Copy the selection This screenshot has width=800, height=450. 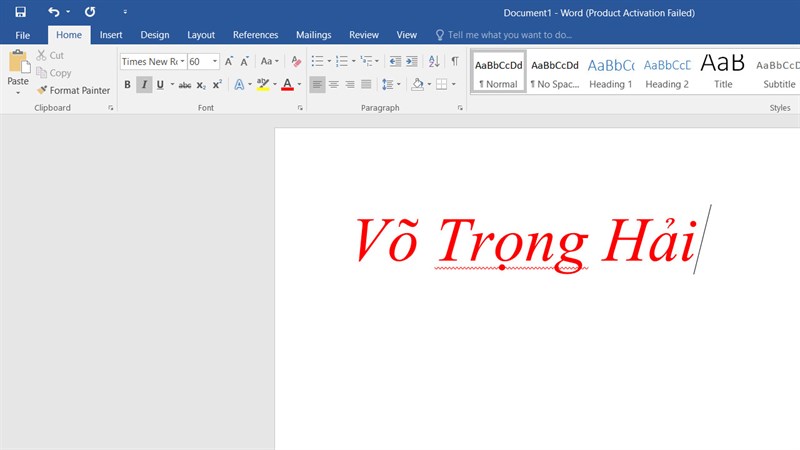tap(54, 73)
